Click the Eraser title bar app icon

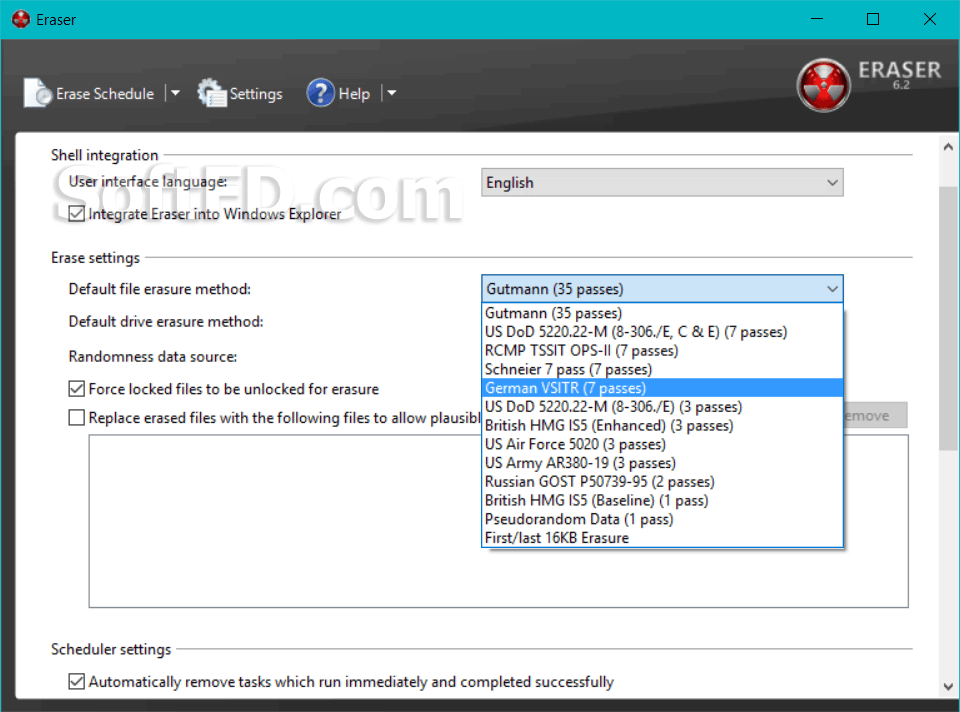pyautogui.click(x=21, y=20)
